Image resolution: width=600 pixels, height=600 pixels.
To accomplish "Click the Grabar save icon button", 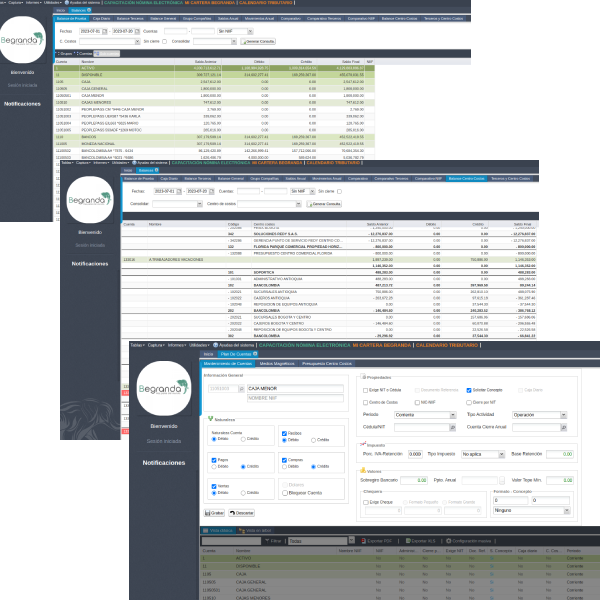I will pos(217,512).
